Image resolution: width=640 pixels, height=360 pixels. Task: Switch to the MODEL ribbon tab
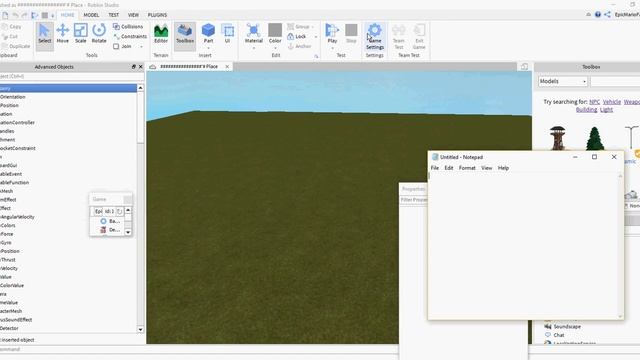(91, 15)
